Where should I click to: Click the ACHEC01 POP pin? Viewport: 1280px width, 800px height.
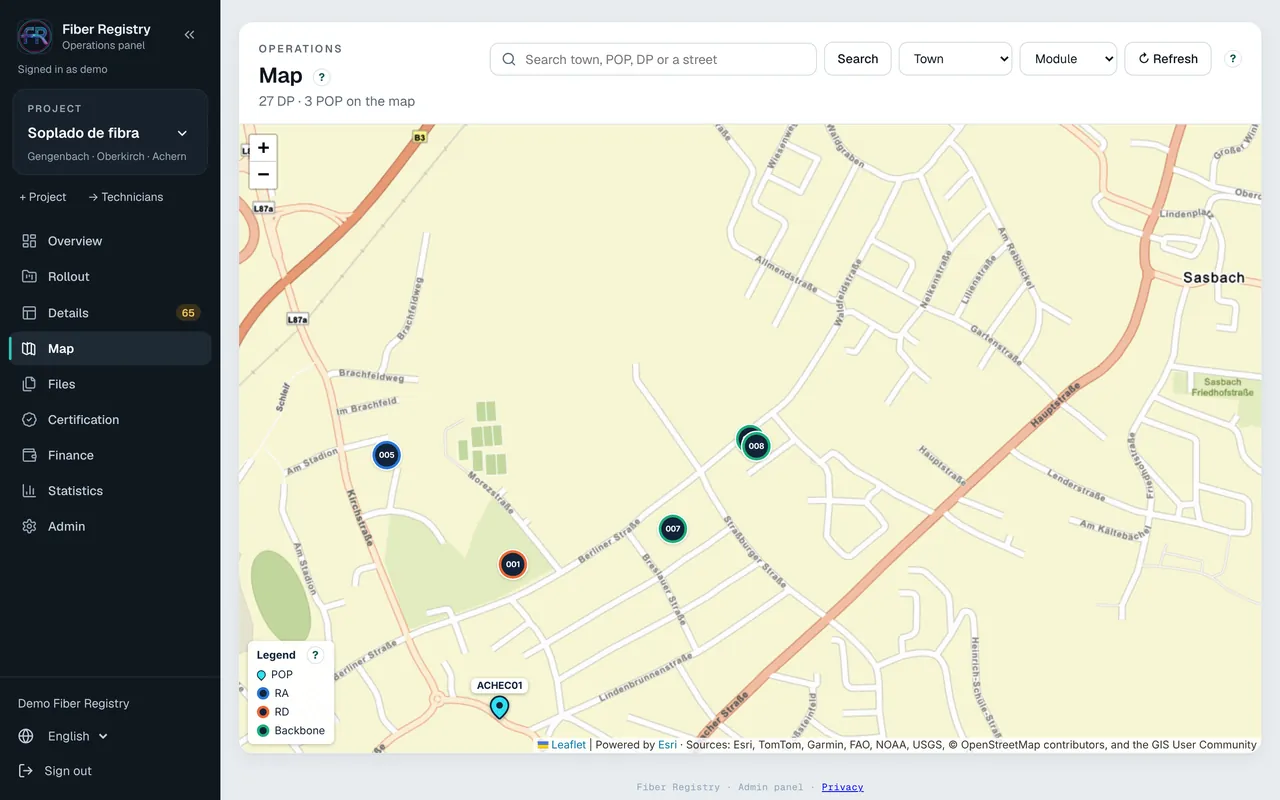[x=499, y=707]
